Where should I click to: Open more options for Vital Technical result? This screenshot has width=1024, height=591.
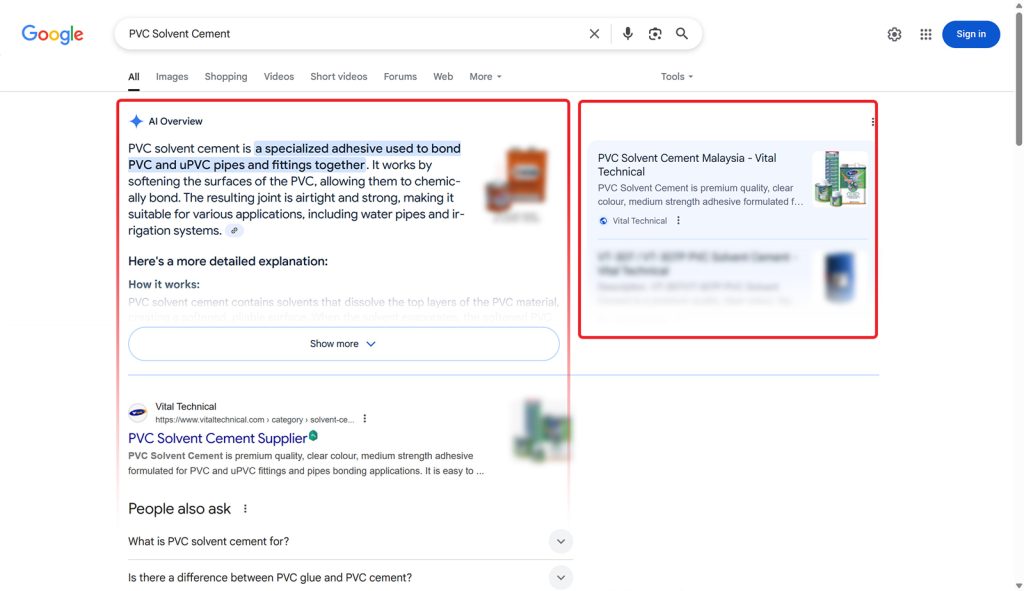pyautogui.click(x=364, y=419)
